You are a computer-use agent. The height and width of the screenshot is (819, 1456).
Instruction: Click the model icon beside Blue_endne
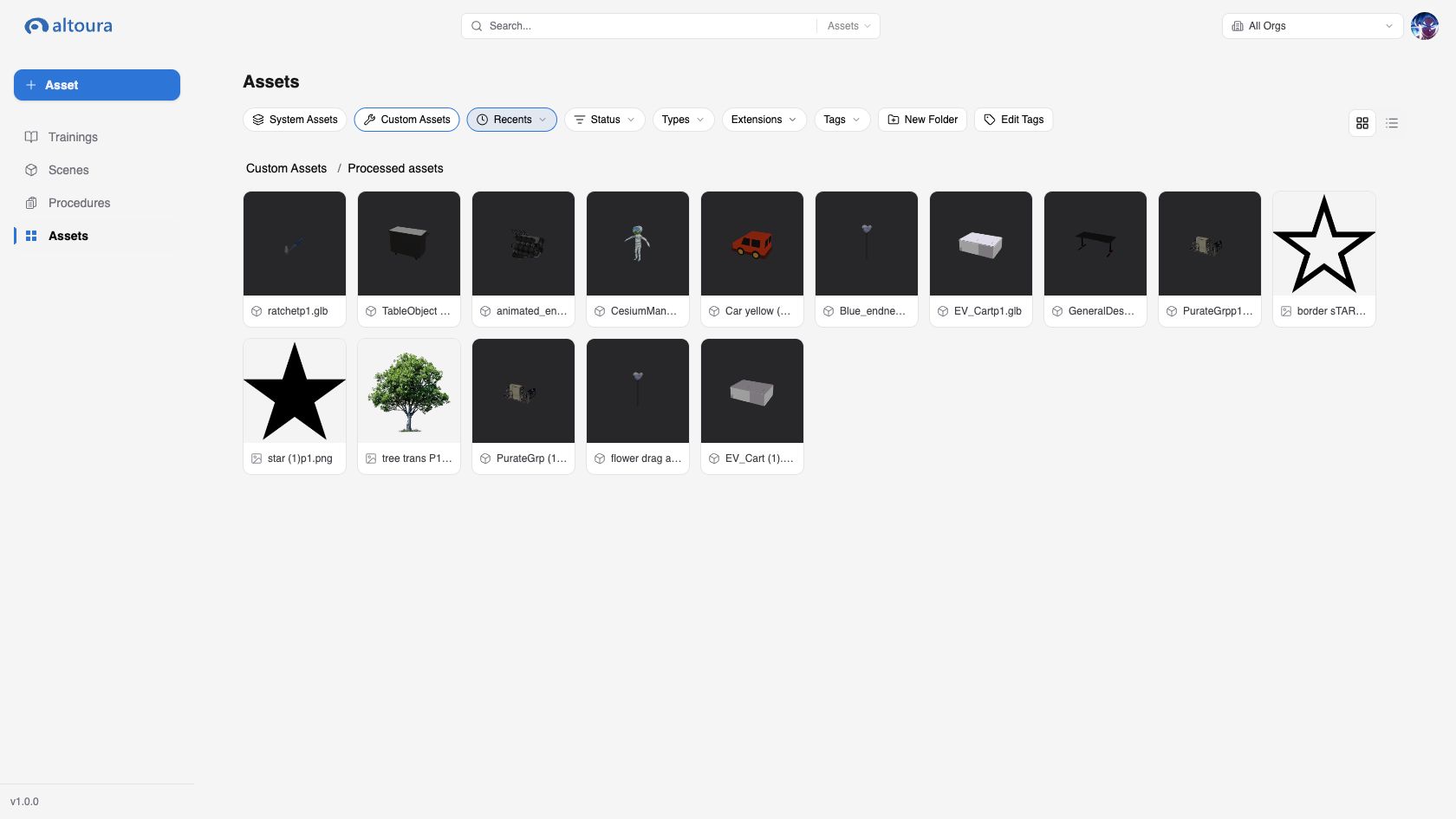pos(829,311)
